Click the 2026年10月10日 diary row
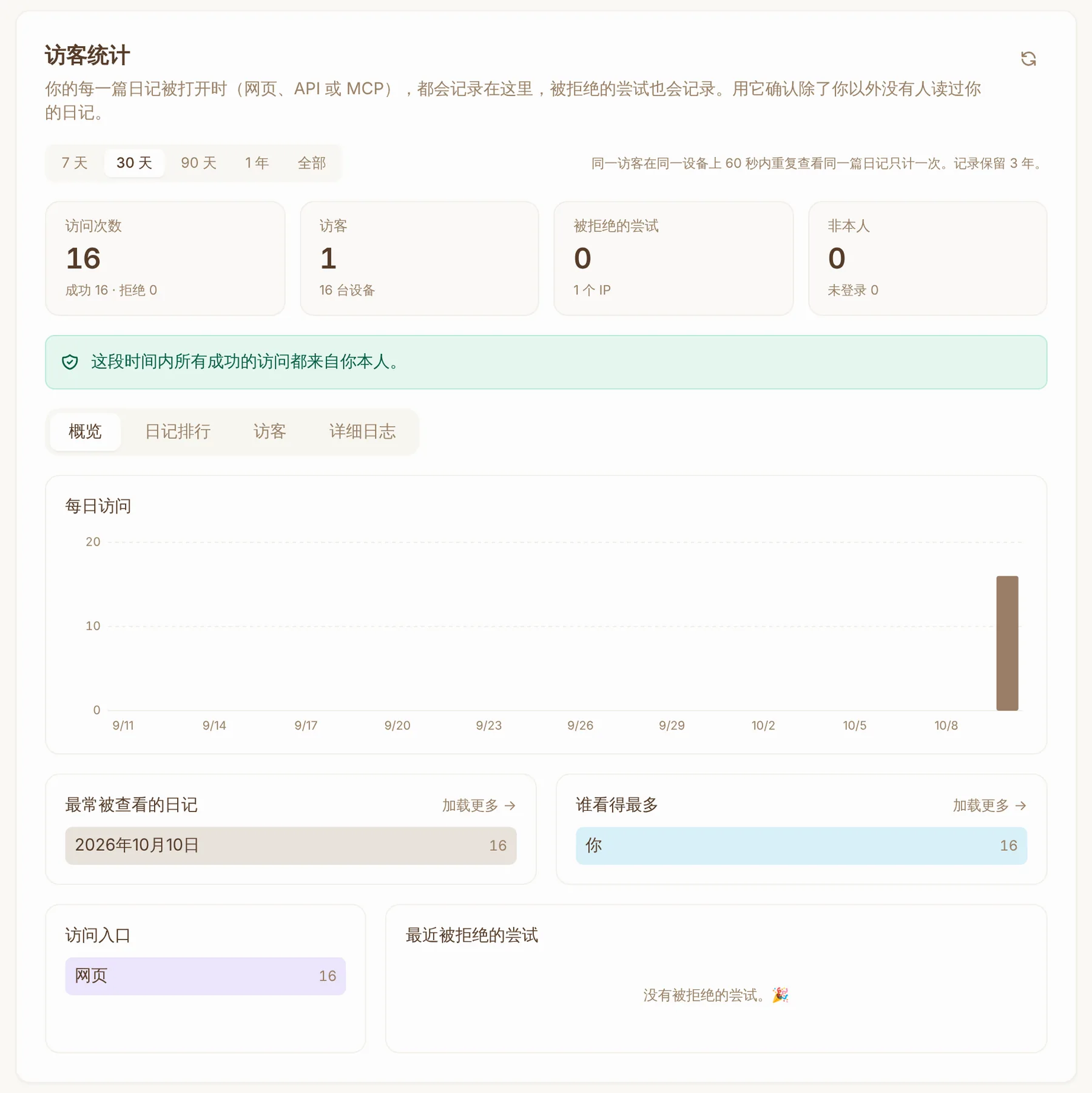The image size is (1092, 1093). [x=291, y=845]
